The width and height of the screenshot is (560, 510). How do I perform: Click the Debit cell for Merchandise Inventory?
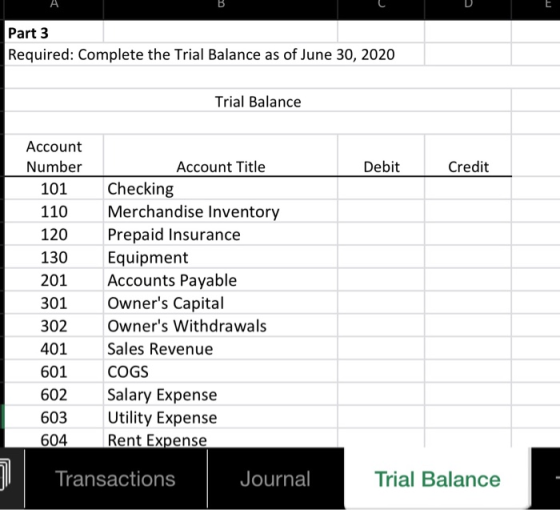[381, 211]
